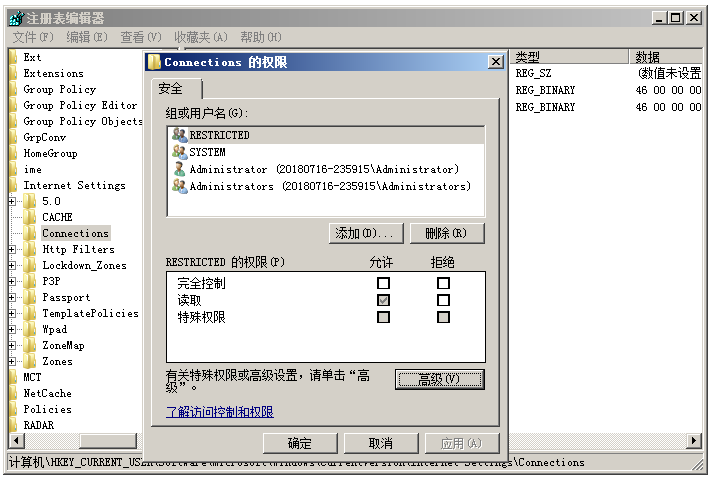The image size is (711, 479).
Task: Click the Registry Editor title bar icon
Action: click(15, 18)
